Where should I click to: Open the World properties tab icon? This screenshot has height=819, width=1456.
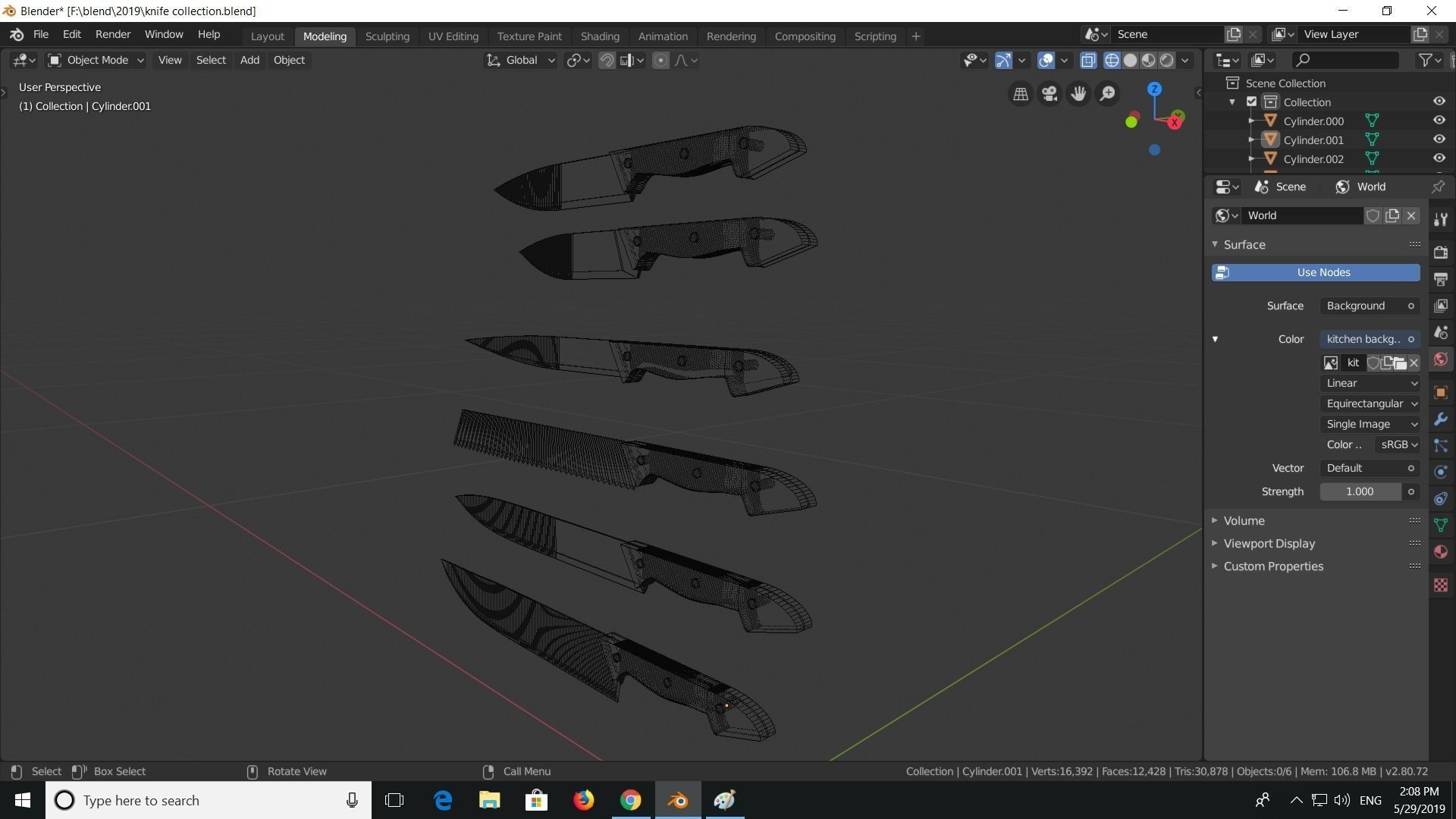(x=1441, y=359)
